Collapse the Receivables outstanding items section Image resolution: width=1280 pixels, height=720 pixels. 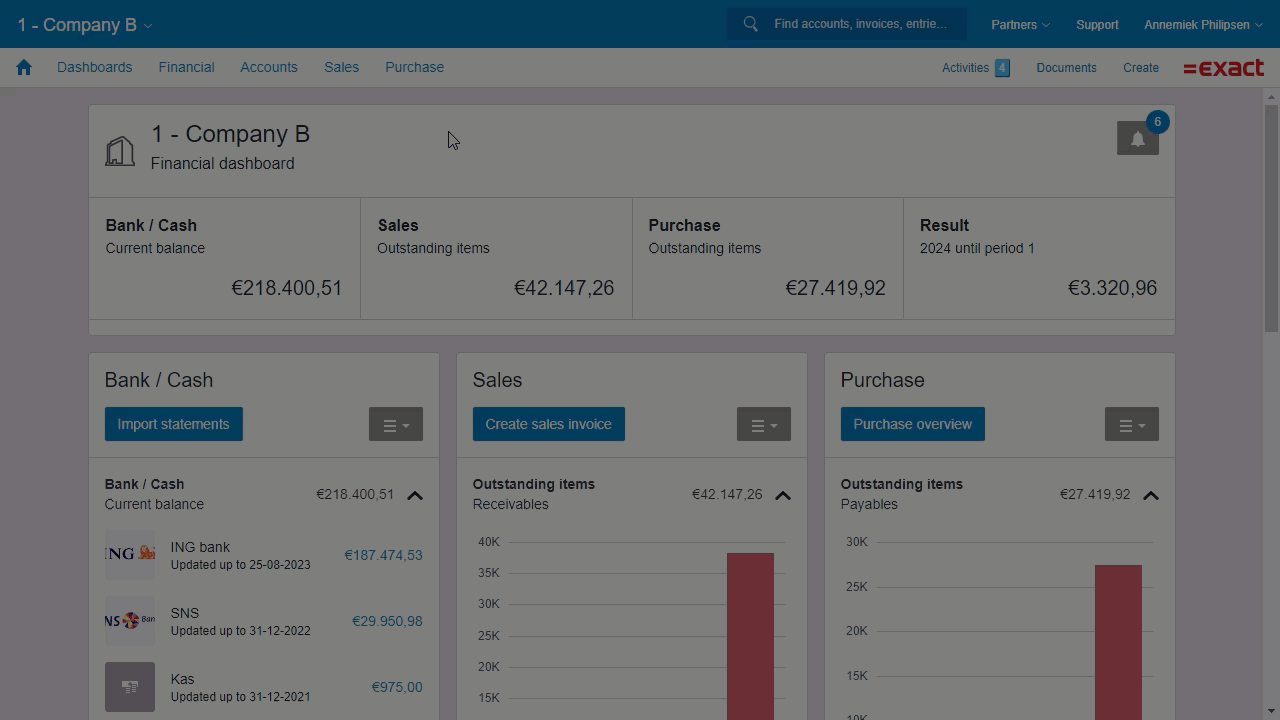(x=783, y=494)
